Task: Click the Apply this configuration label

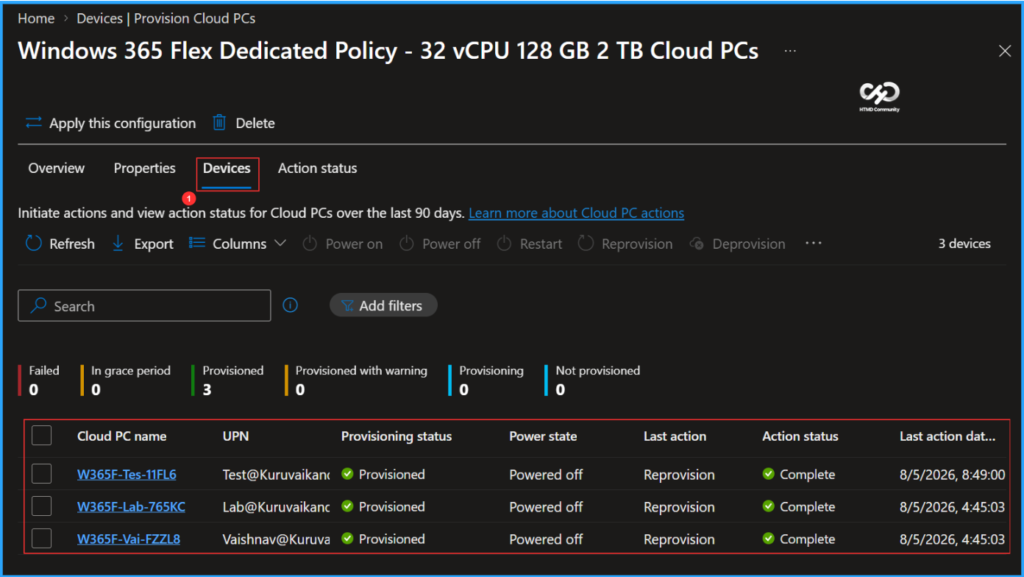Action: click(123, 123)
